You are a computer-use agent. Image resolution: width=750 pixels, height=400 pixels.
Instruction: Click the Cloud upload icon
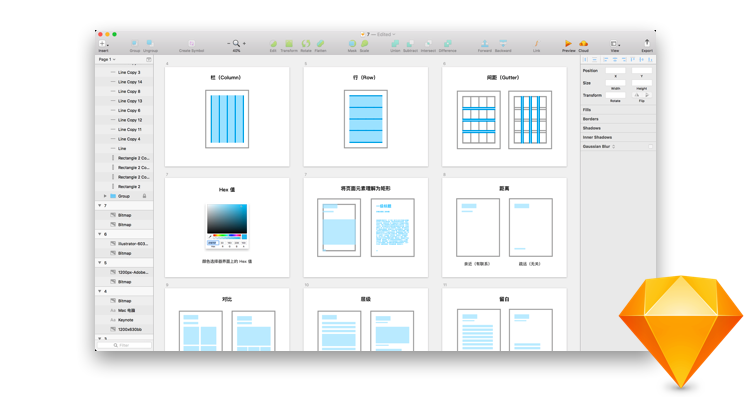click(584, 44)
